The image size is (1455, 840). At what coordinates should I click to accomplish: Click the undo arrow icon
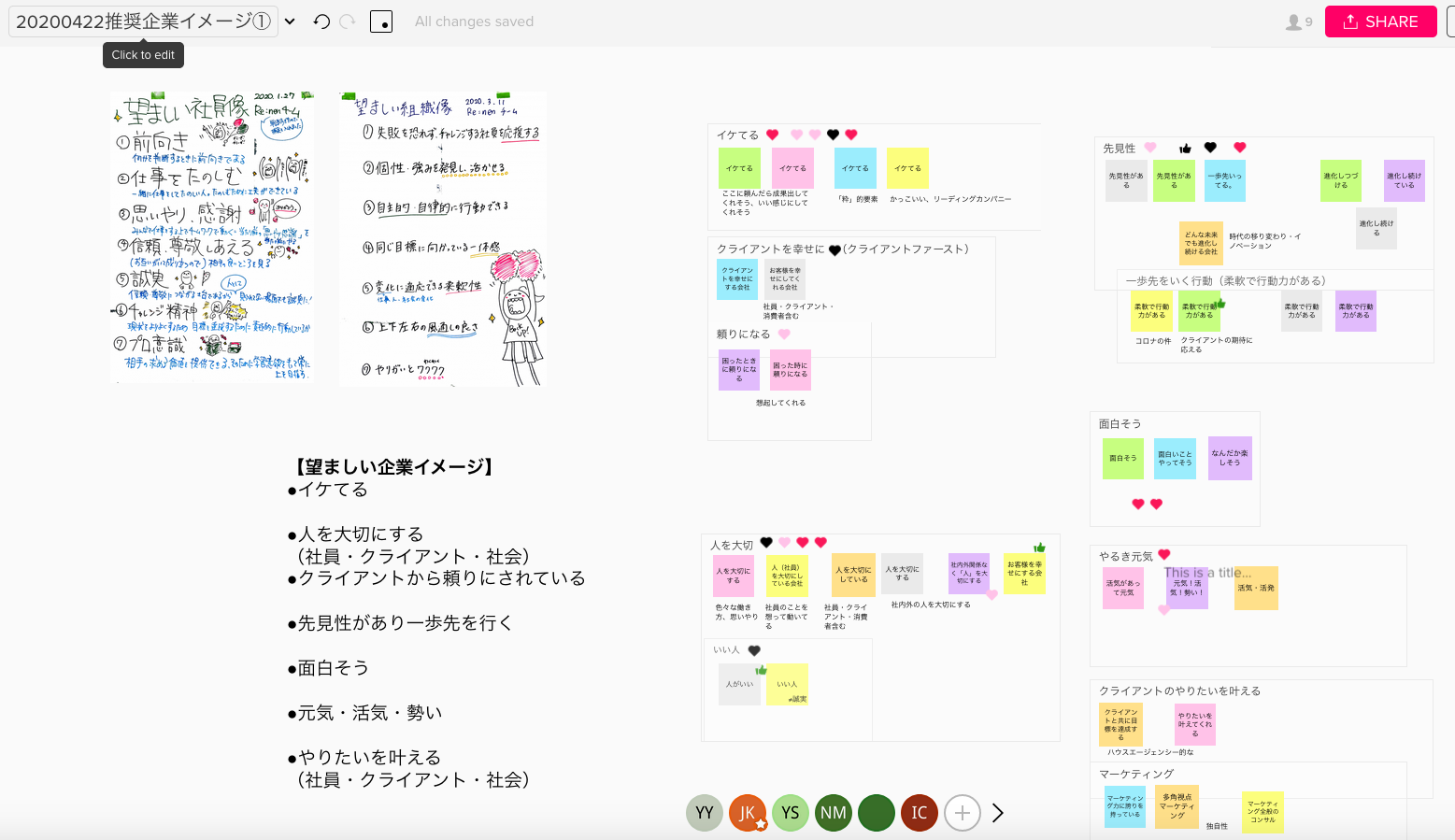tap(321, 21)
